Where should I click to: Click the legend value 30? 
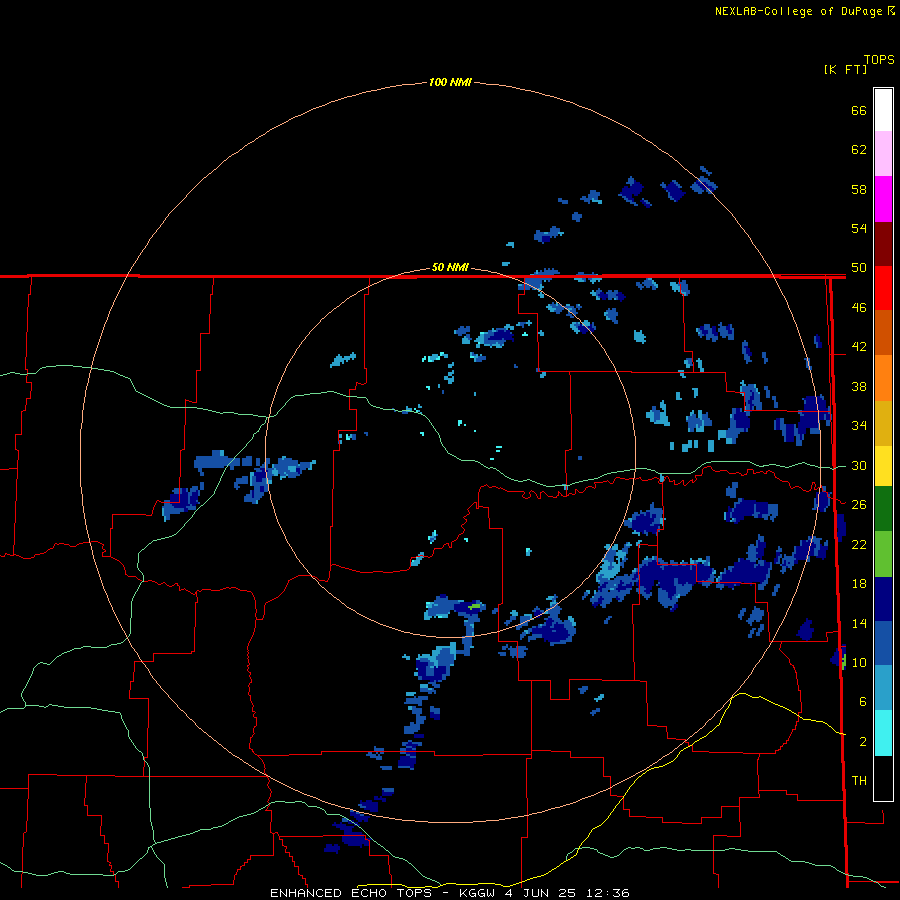pyautogui.click(x=859, y=465)
